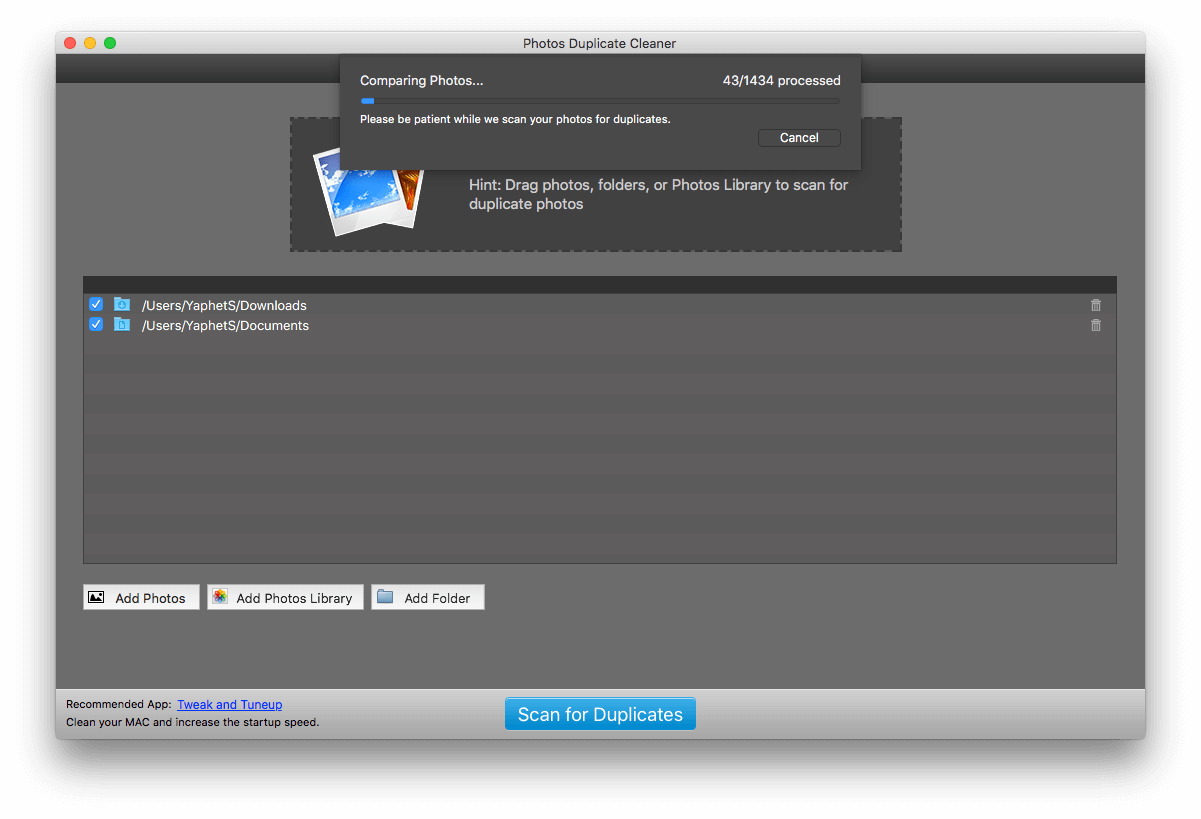Click the blue folder icon on Add Folder button

(384, 596)
